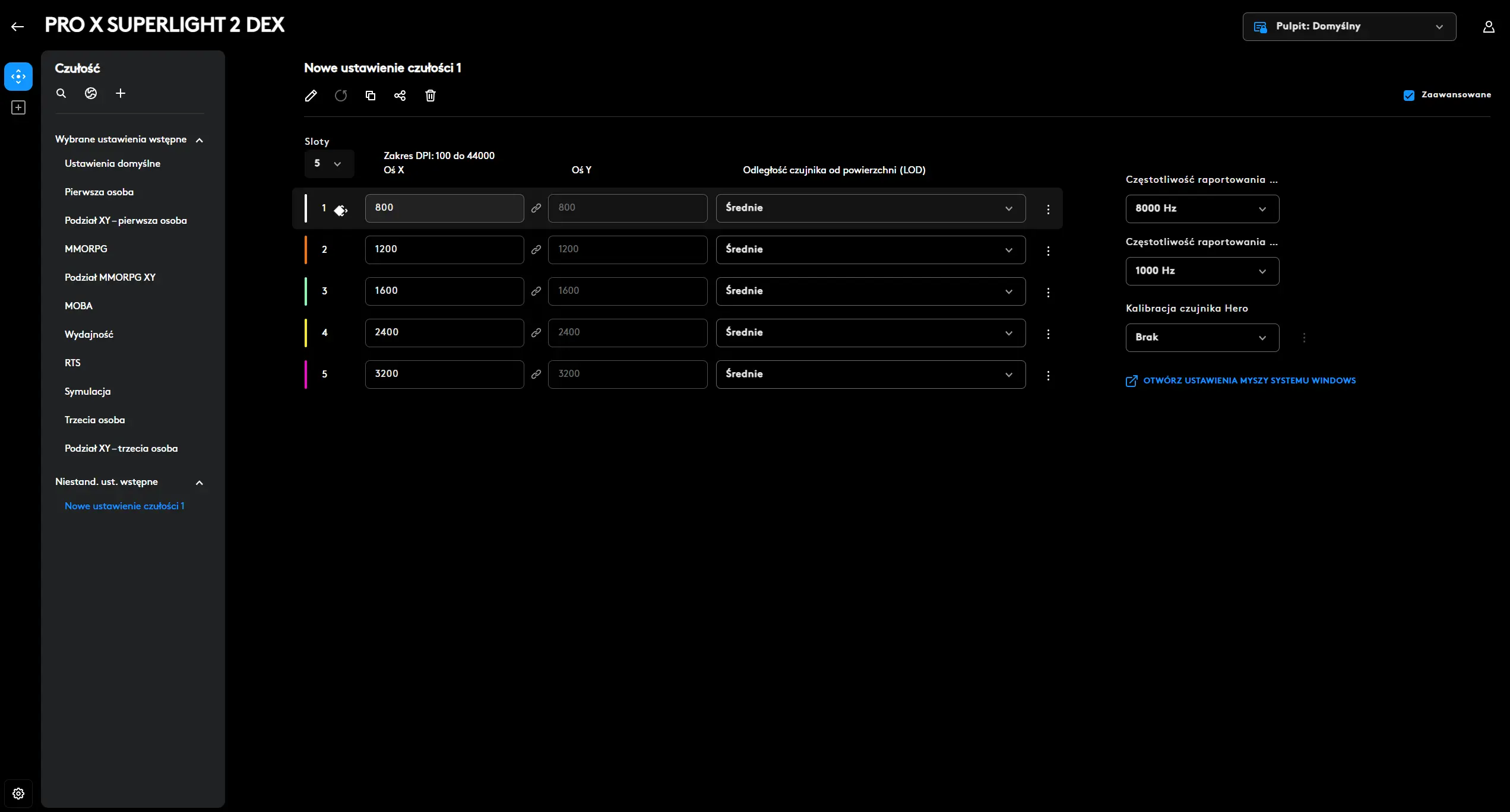
Task: Collapse Wybrane ustawienia wstępne section
Action: tap(200, 140)
